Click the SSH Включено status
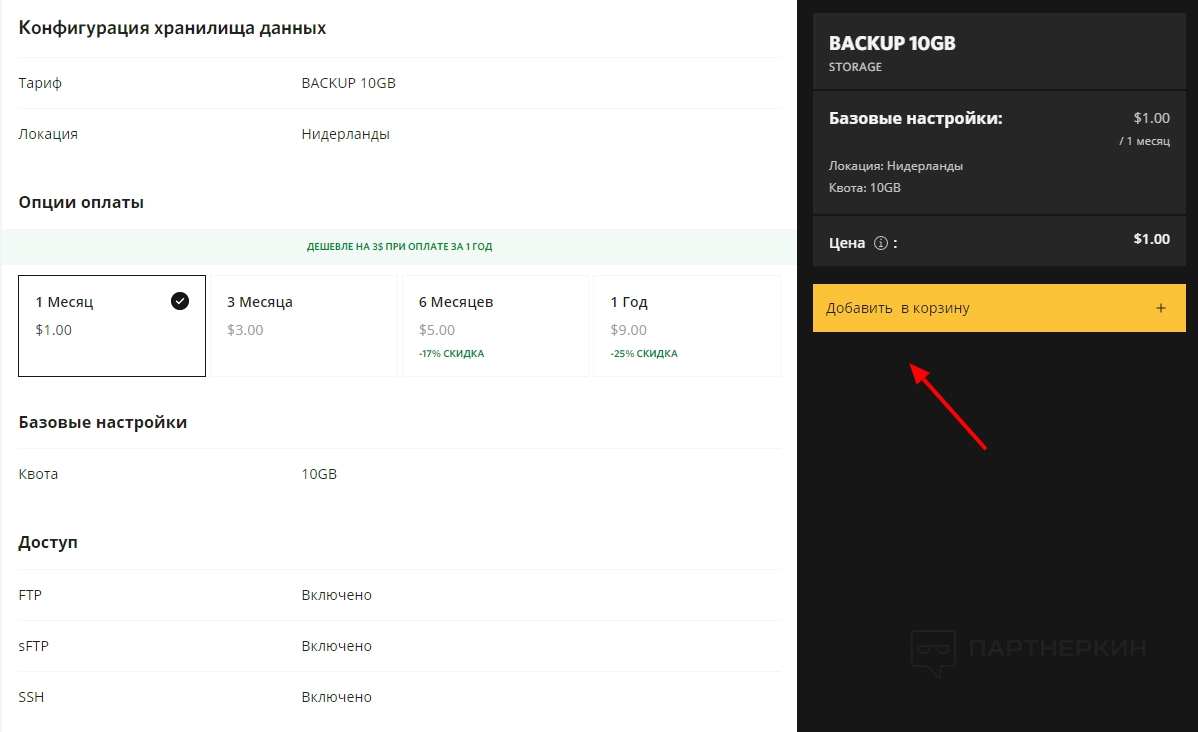 click(336, 697)
